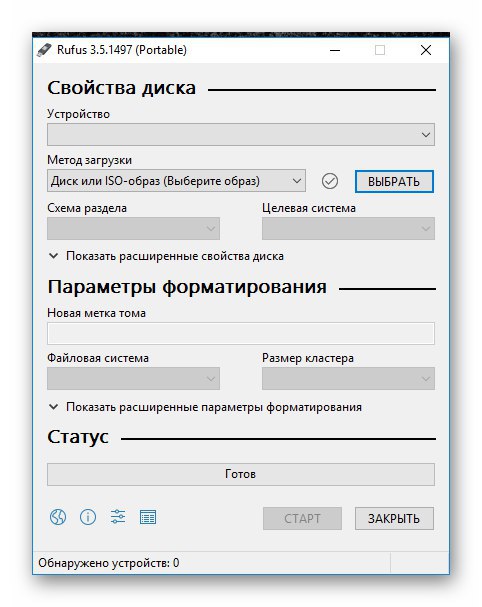Click the Rufus USB drive title icon
482x607 pixels.
point(44,50)
